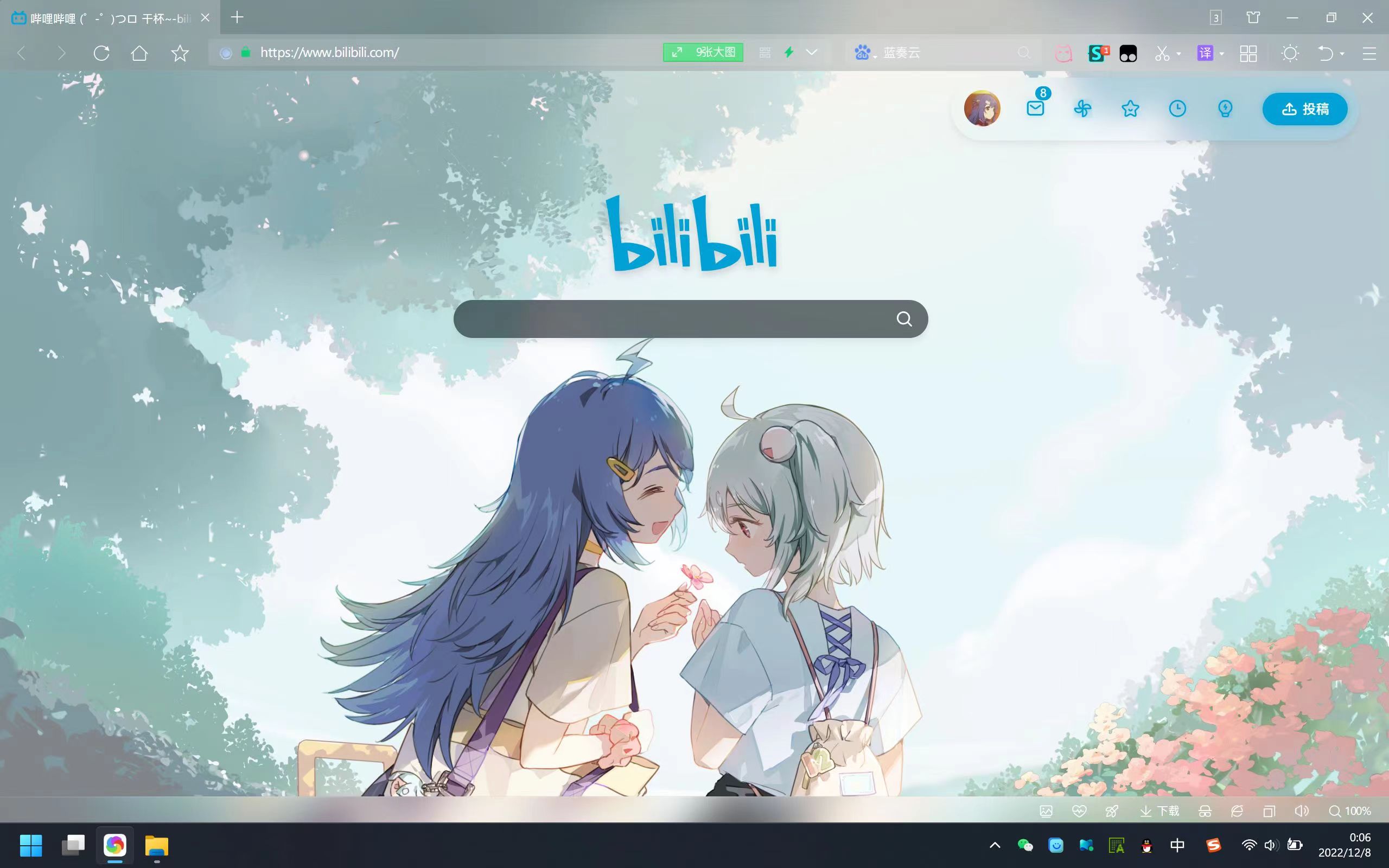Toggle incognito glasses icon in status bar

(x=1205, y=810)
